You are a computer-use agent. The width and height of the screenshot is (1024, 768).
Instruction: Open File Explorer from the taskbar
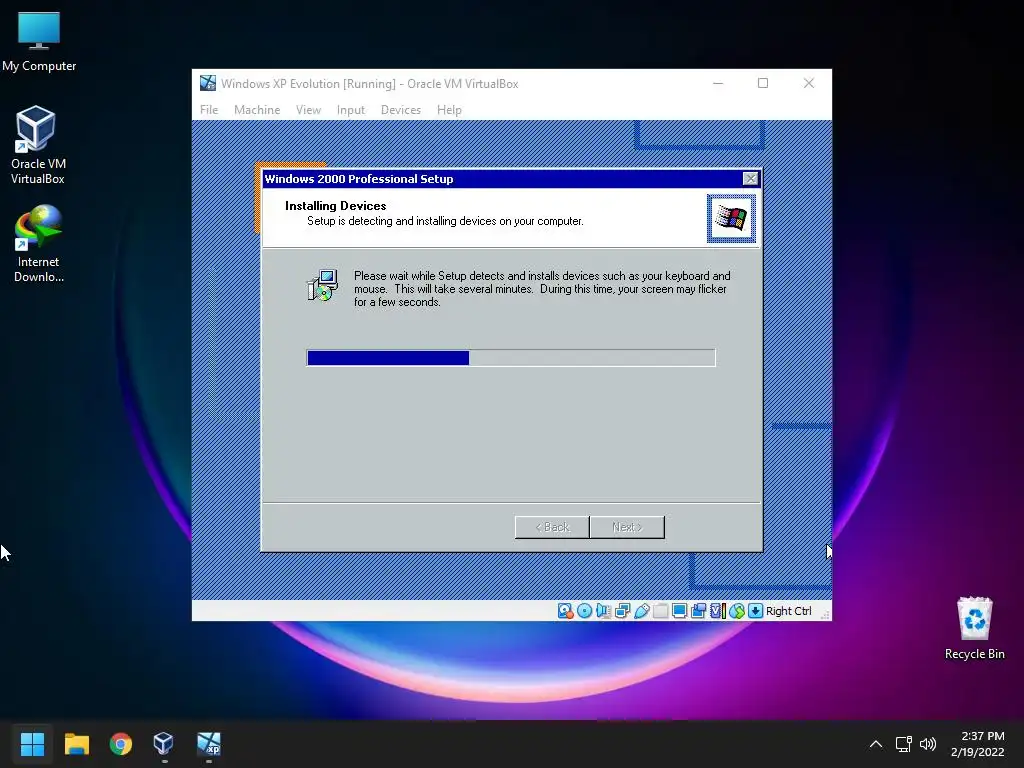pyautogui.click(x=76, y=743)
